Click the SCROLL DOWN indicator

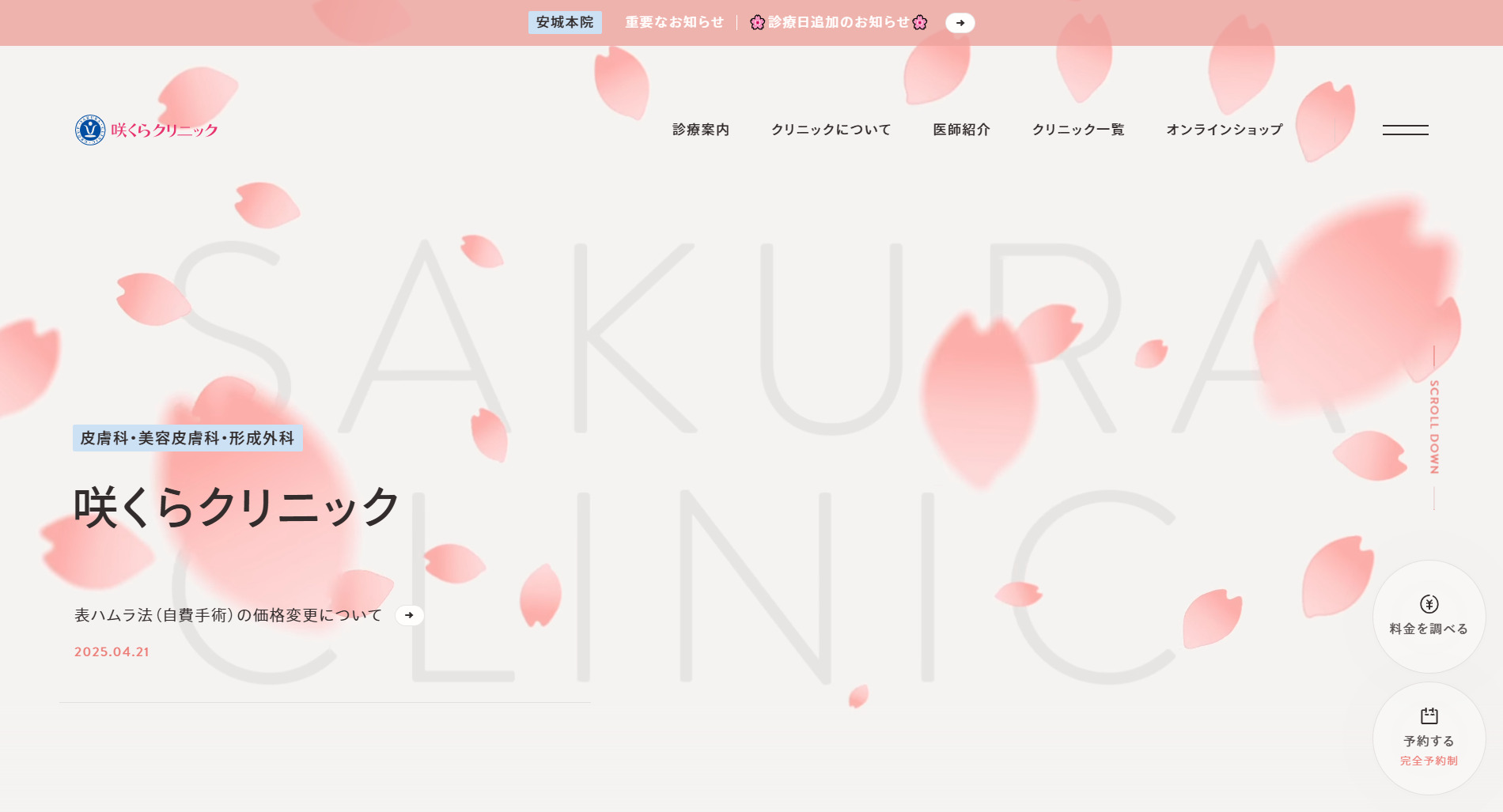pos(1433,427)
